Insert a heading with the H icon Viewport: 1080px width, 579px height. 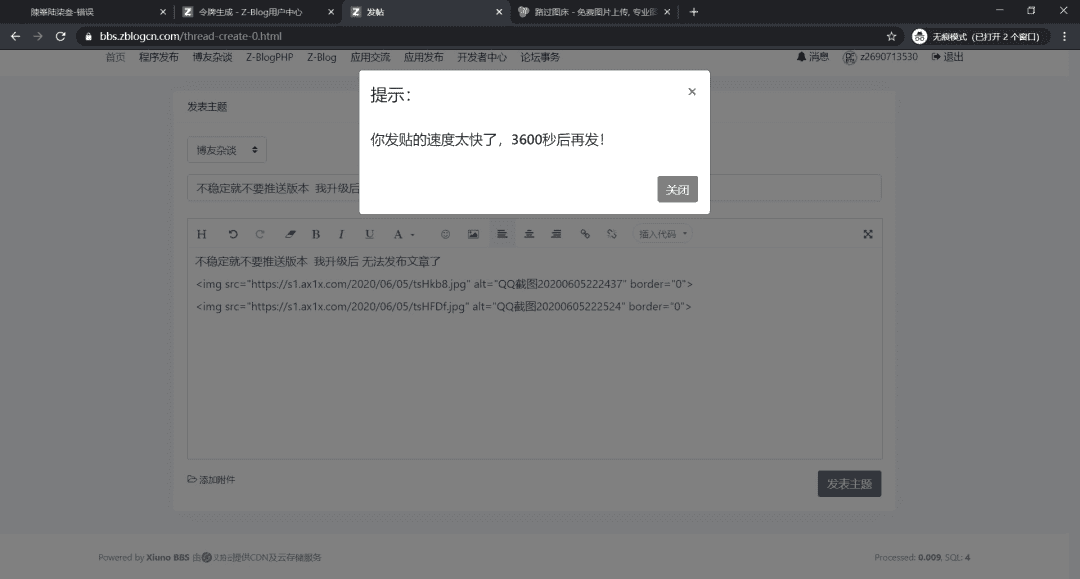(201, 233)
